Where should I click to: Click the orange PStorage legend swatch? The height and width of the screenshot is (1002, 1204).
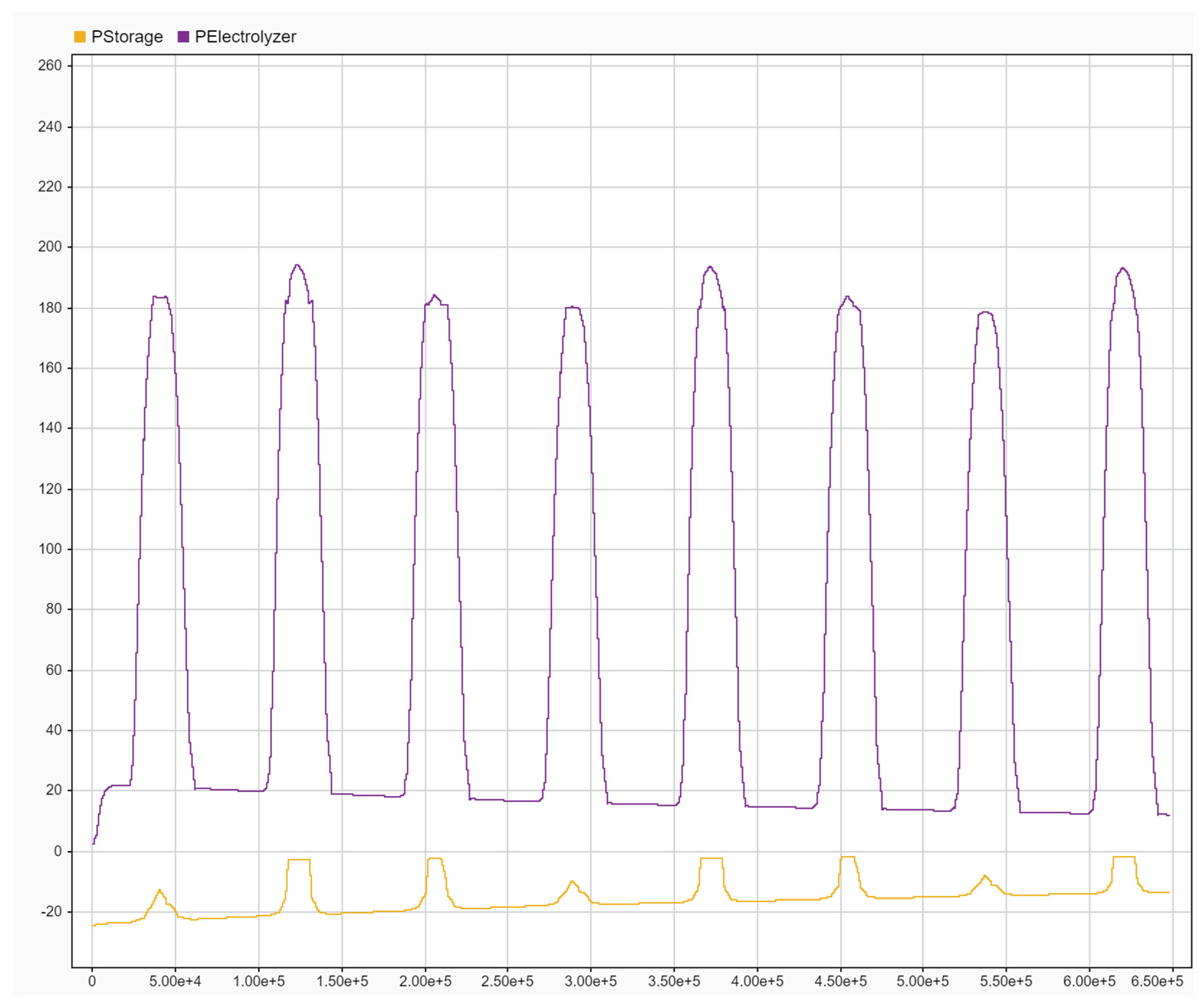click(x=80, y=37)
